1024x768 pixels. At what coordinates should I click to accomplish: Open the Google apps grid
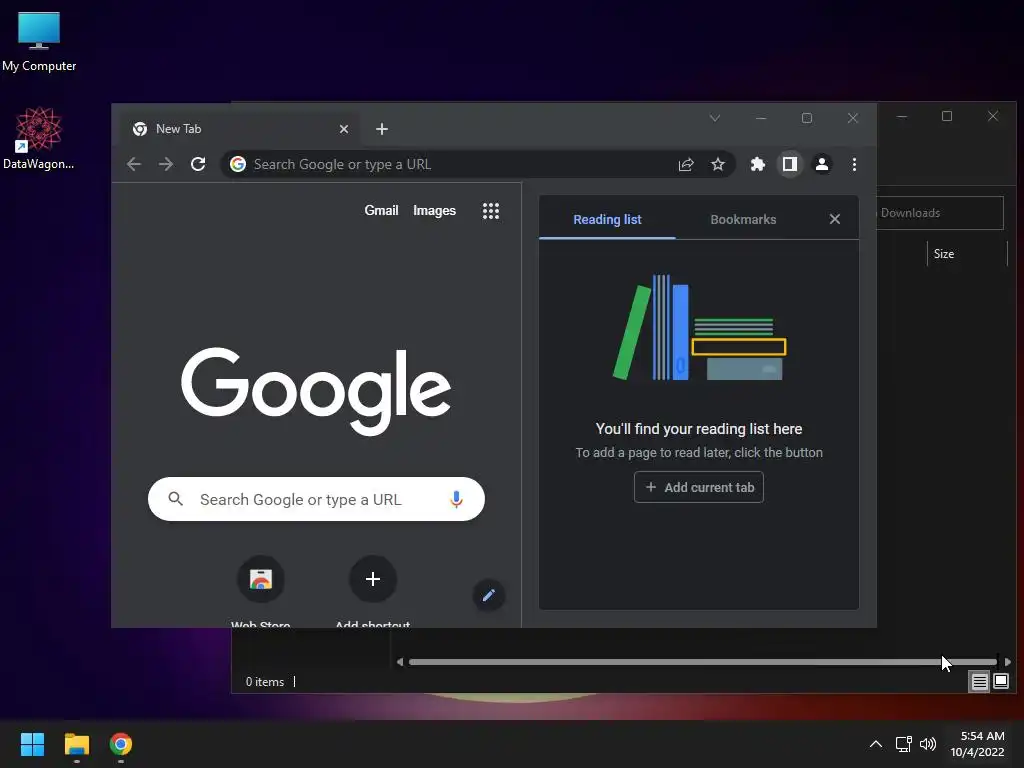click(490, 210)
